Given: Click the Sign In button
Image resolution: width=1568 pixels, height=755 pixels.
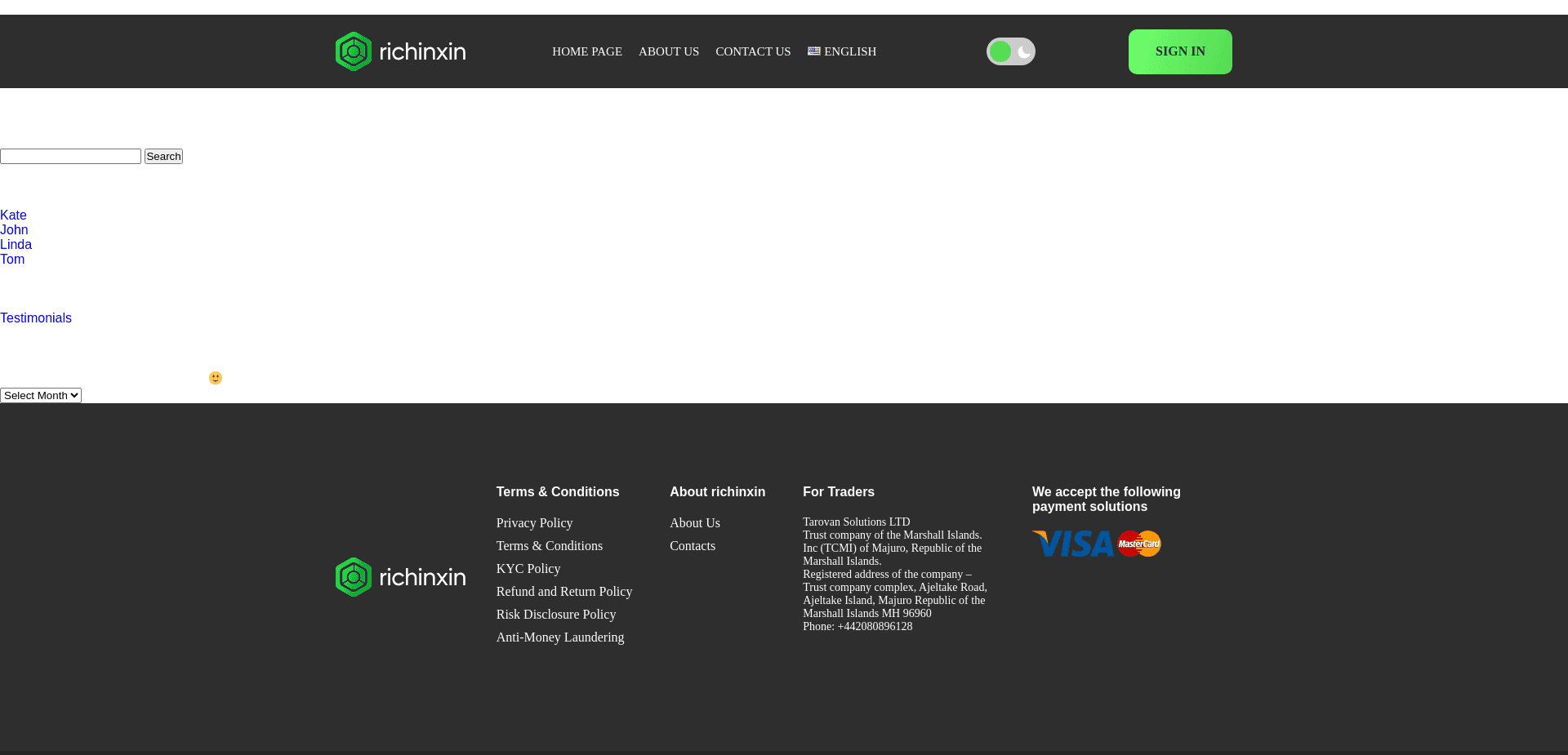Looking at the screenshot, I should pos(1180,51).
